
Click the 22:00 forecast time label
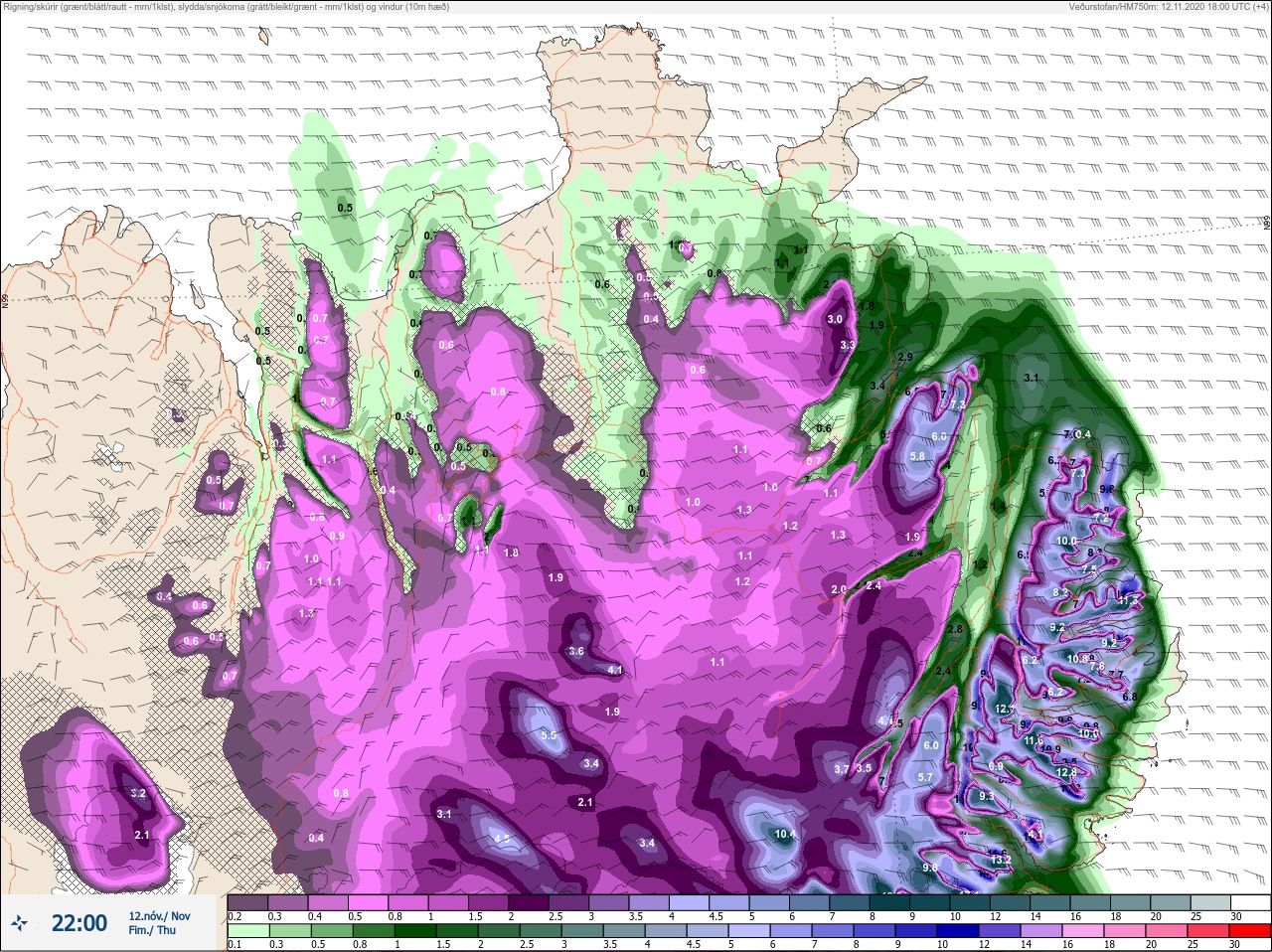(79, 923)
